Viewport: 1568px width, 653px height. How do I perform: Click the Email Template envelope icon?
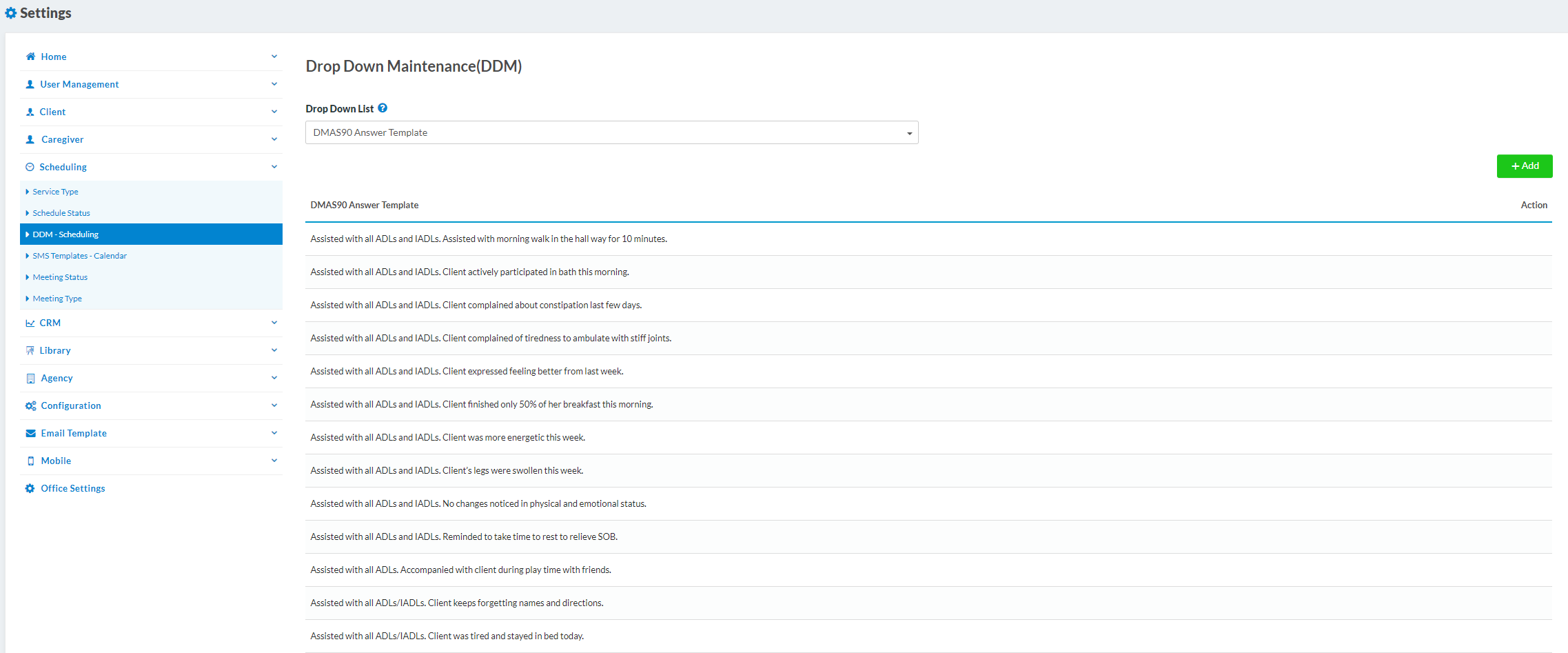(30, 433)
